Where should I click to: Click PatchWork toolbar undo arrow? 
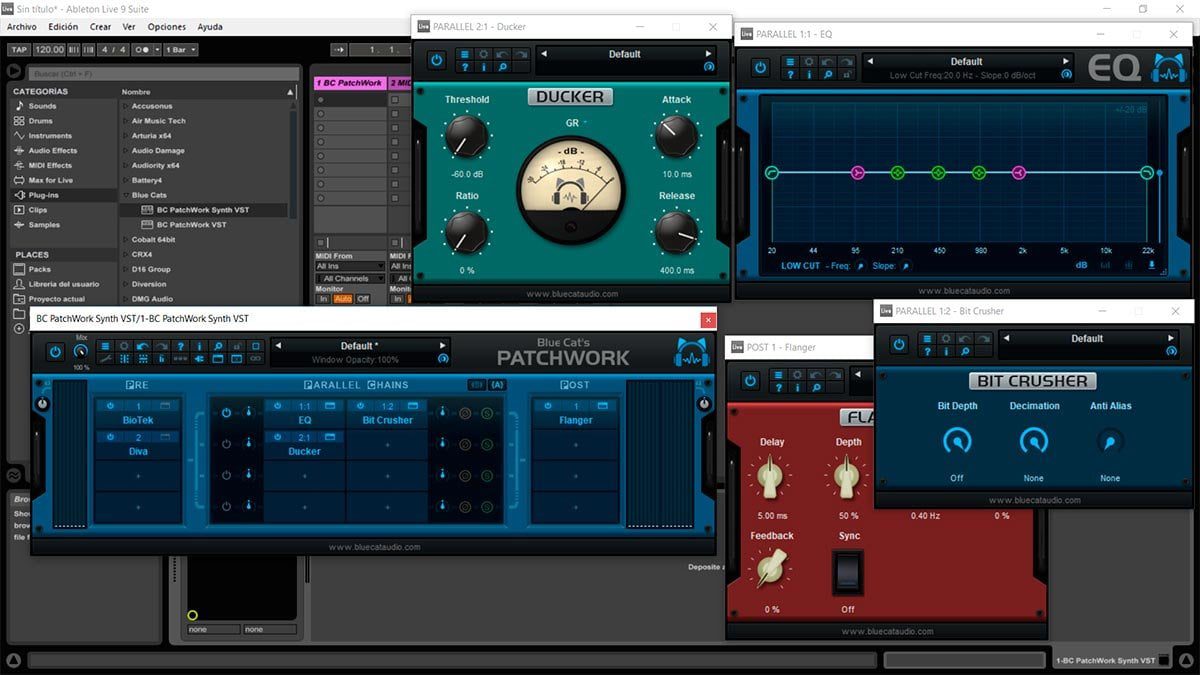point(143,346)
